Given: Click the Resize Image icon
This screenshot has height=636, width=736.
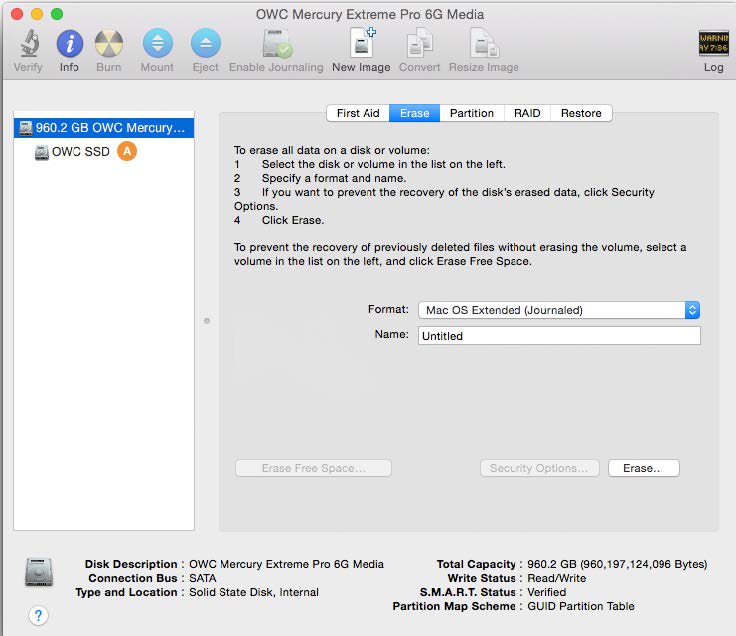Looking at the screenshot, I should [484, 43].
